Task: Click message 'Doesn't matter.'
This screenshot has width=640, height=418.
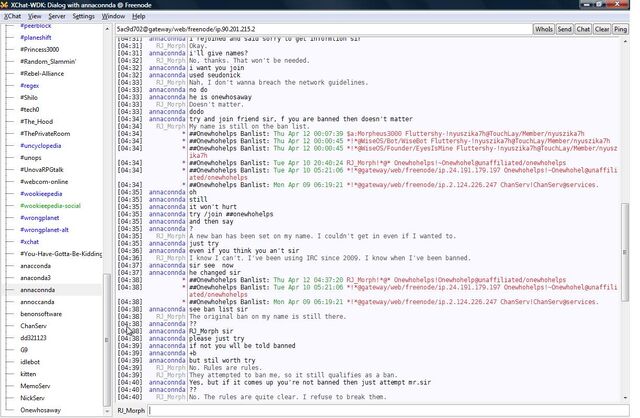Action: tap(216, 104)
